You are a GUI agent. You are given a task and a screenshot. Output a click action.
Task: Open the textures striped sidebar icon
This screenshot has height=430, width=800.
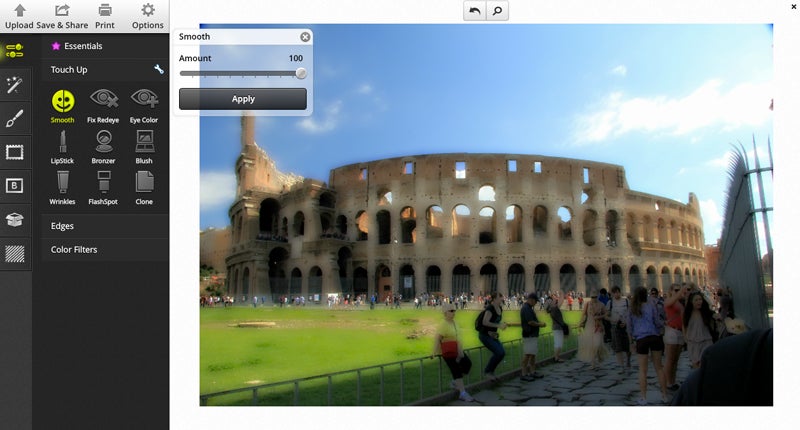tap(14, 254)
